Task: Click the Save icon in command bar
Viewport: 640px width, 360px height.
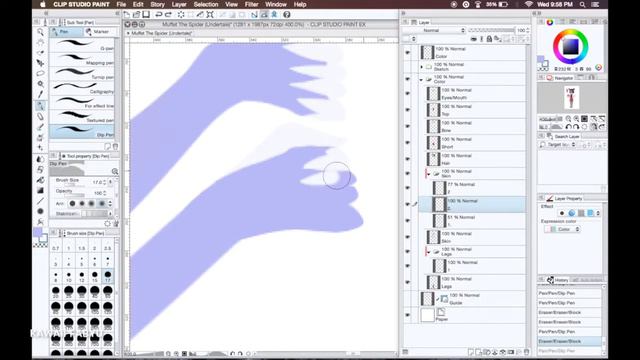Action: 146,15
